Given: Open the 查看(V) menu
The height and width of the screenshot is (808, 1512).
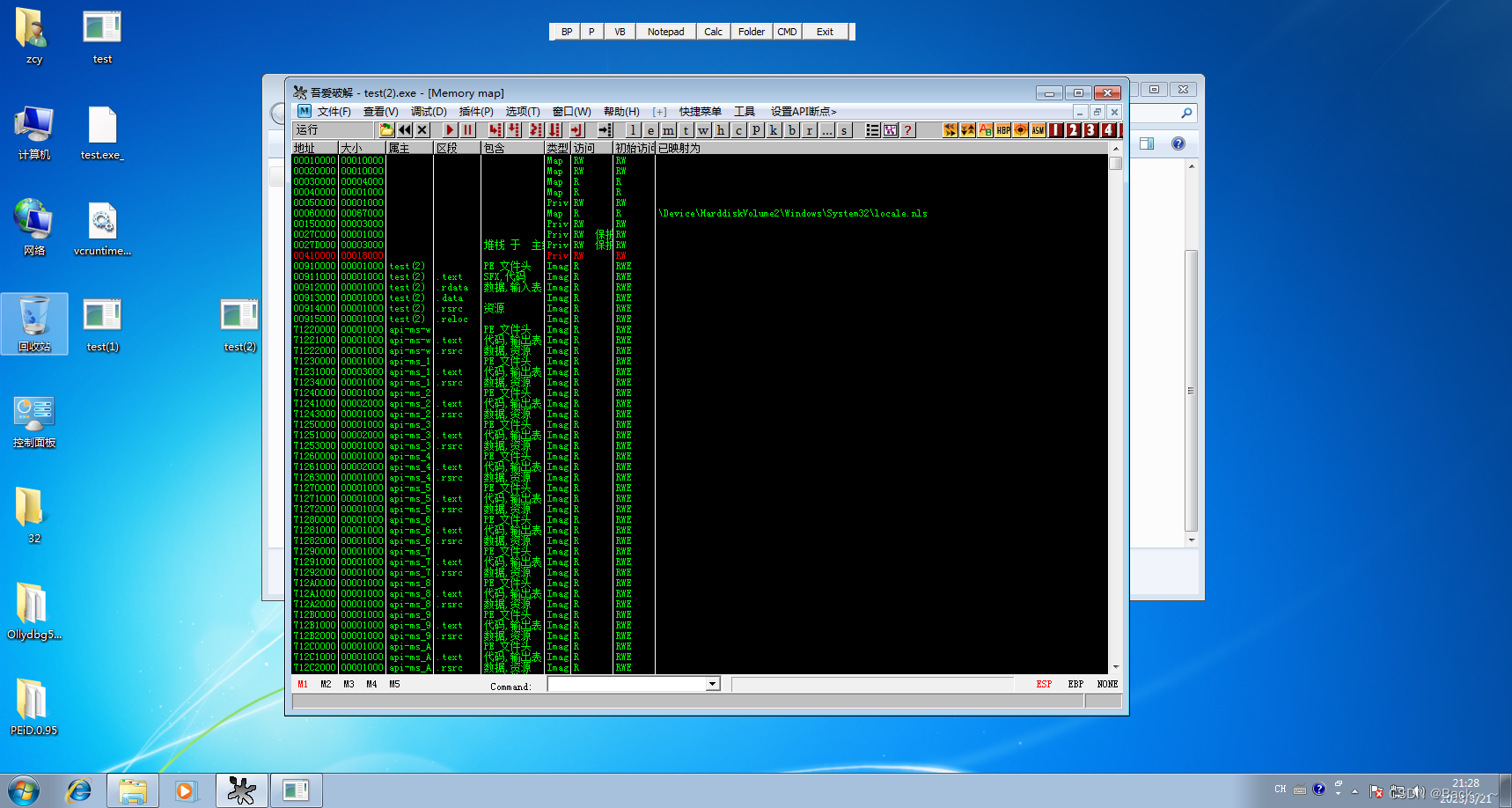Looking at the screenshot, I should (380, 112).
